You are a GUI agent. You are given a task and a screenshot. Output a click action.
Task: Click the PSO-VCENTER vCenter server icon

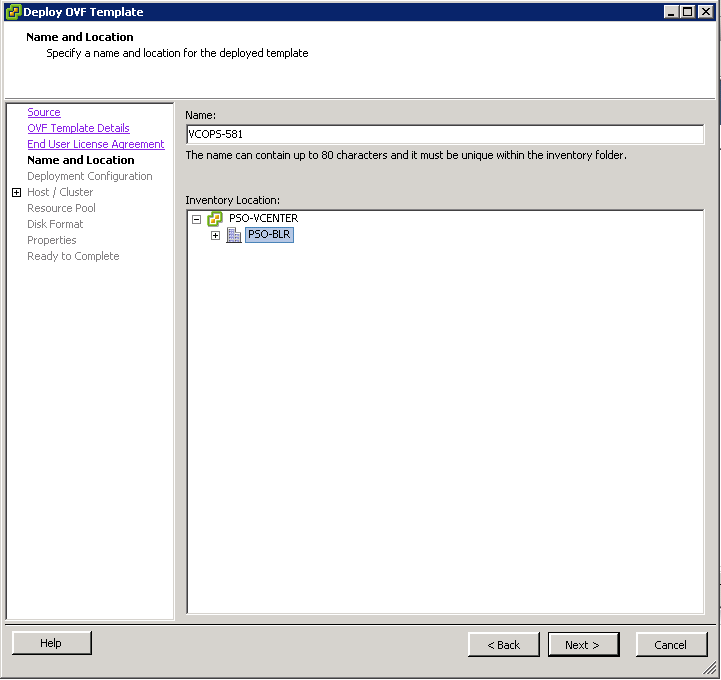click(x=215, y=219)
